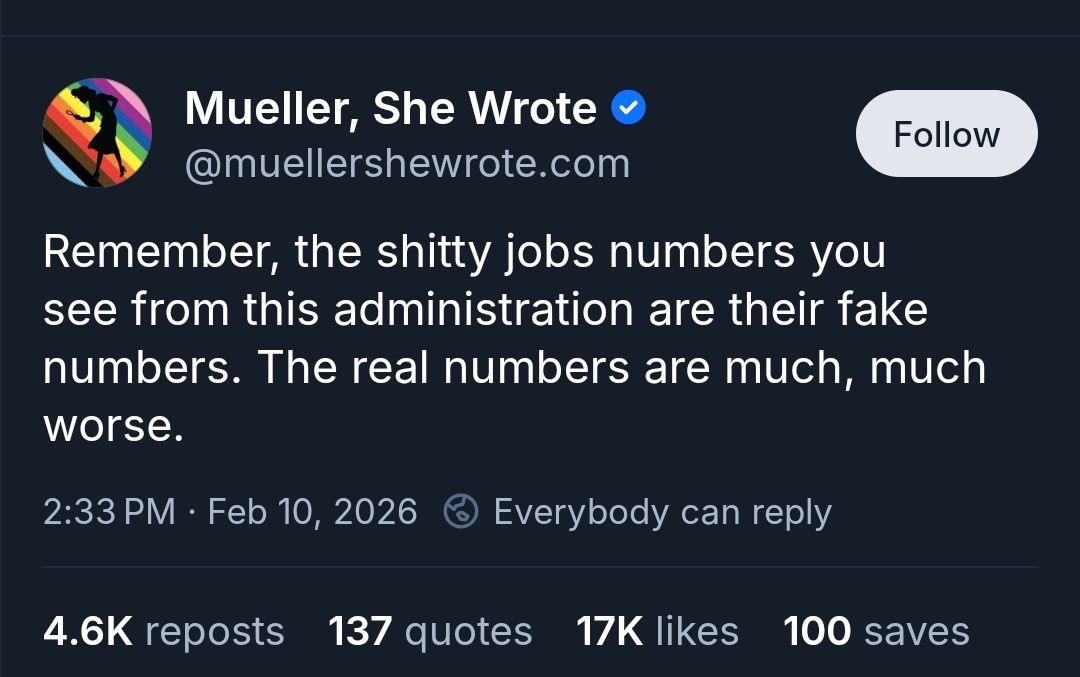Open the "Mueller, She Wrote" display name

[x=390, y=108]
